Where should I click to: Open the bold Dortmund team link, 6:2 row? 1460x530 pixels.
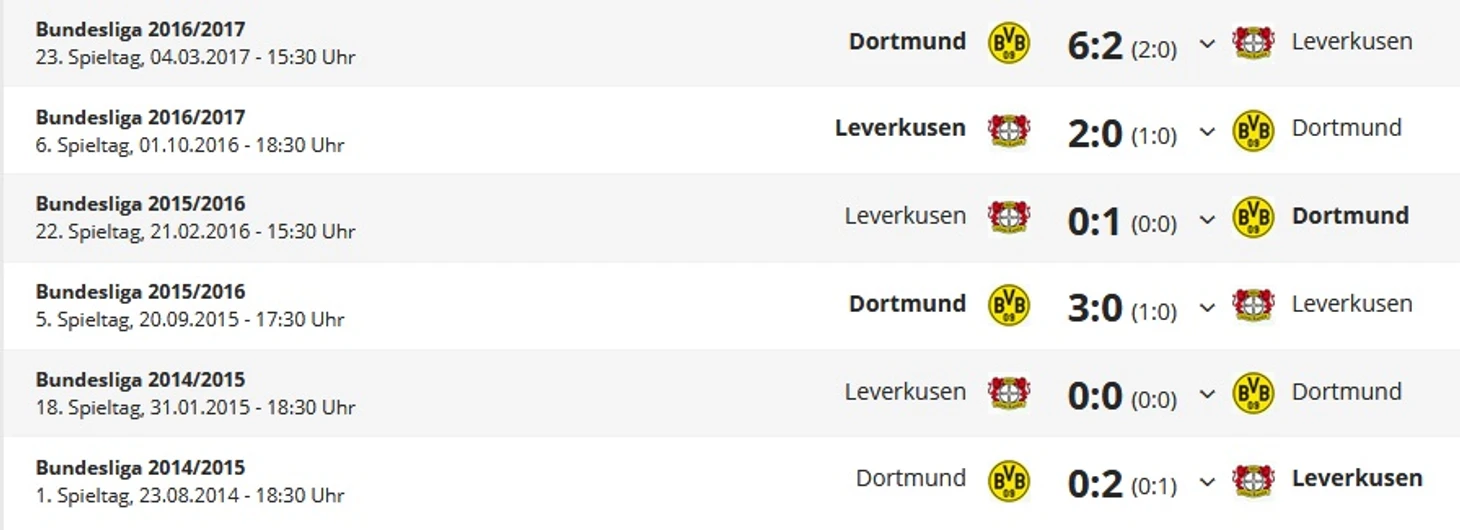(907, 42)
